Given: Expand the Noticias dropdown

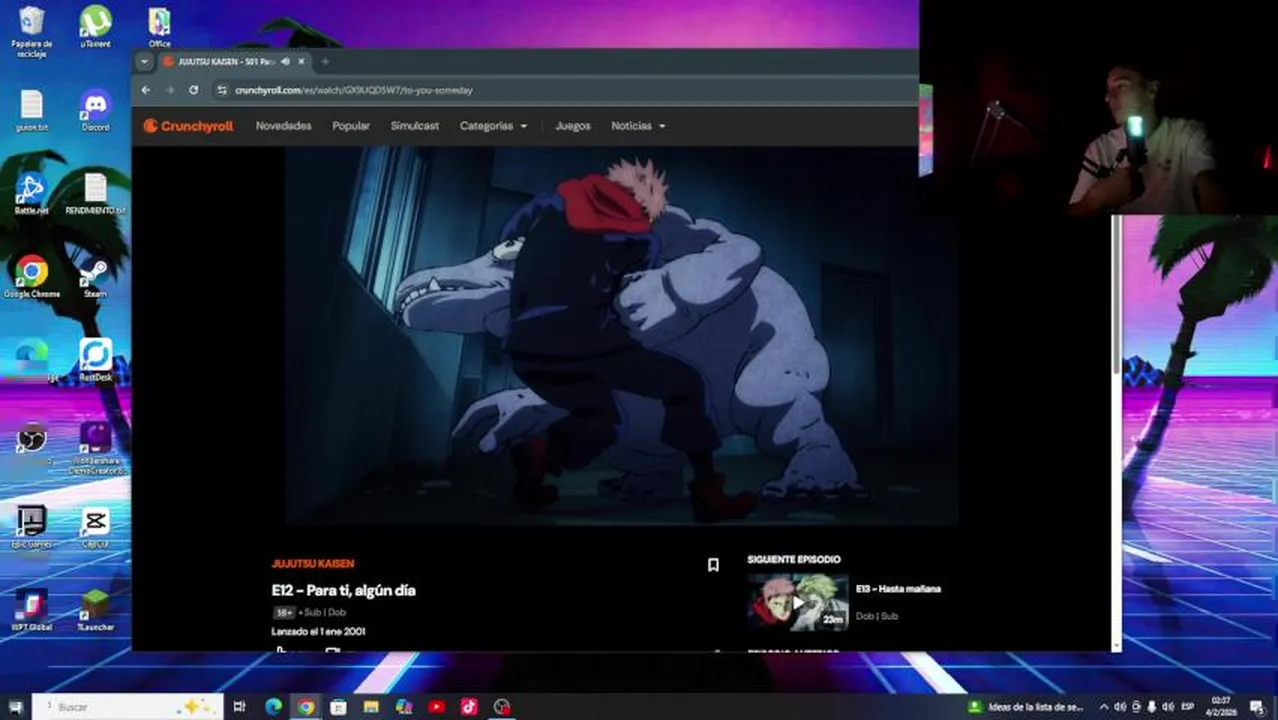Looking at the screenshot, I should coord(638,126).
